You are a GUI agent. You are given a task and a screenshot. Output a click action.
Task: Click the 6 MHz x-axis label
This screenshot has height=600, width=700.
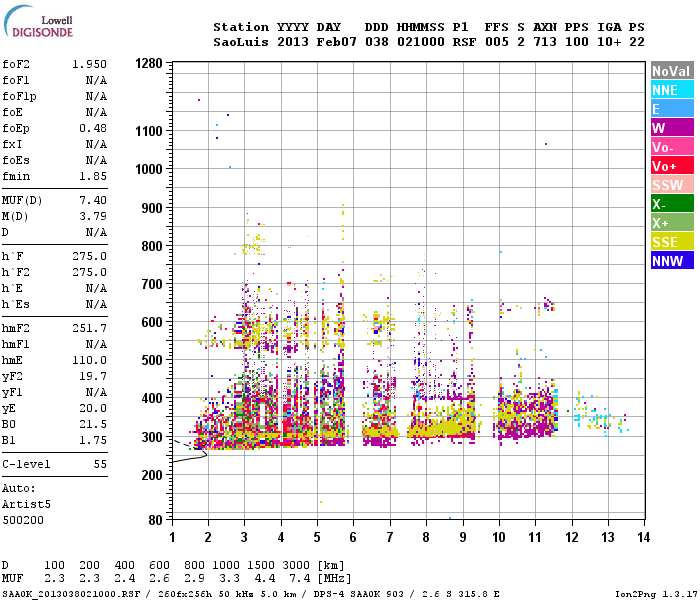coord(353,537)
